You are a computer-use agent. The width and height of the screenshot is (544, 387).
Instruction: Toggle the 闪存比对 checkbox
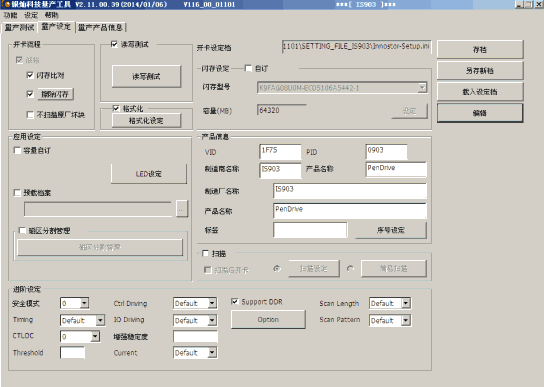[x=30, y=75]
